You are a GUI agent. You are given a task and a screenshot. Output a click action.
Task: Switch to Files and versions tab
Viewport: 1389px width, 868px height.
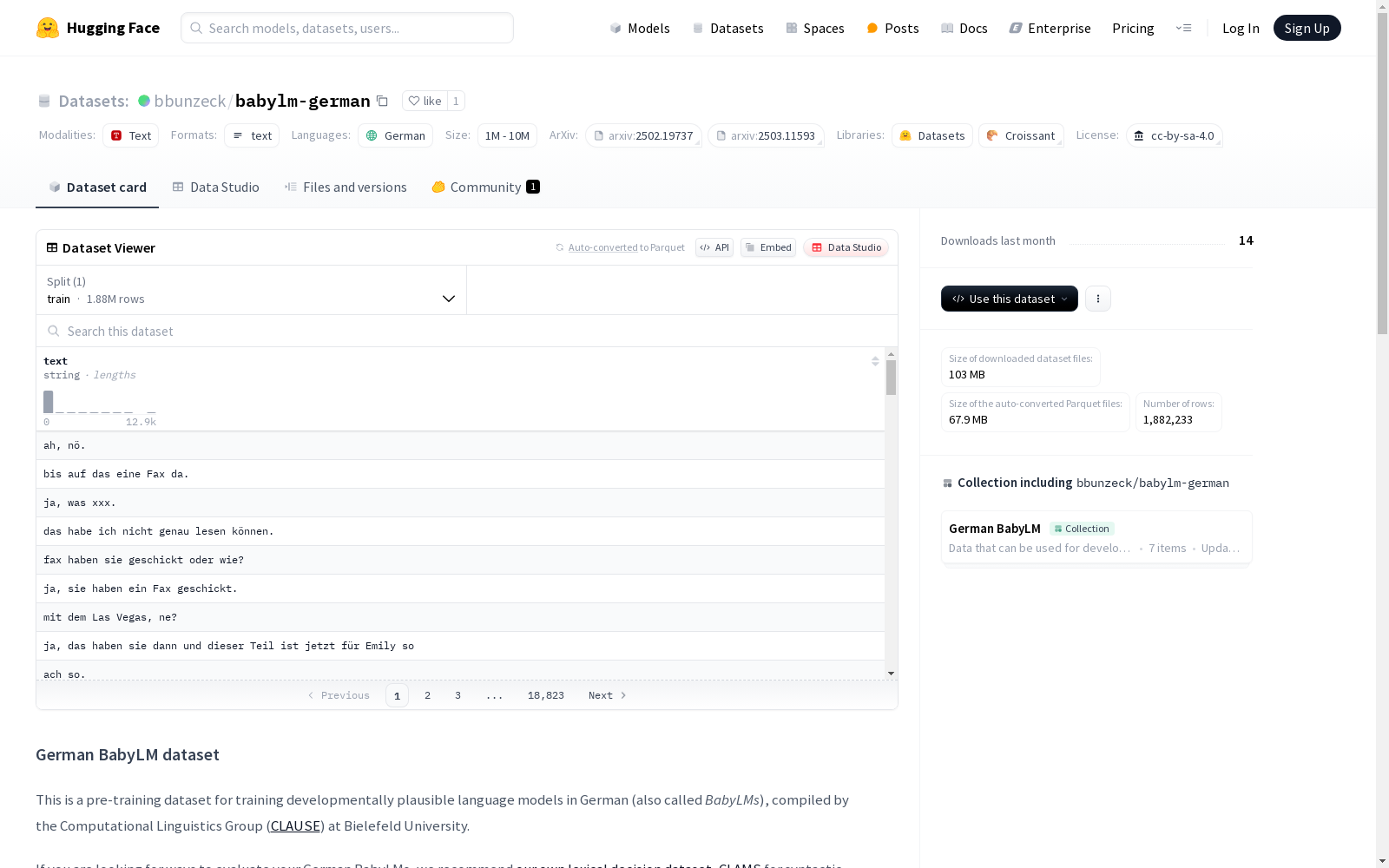(346, 187)
